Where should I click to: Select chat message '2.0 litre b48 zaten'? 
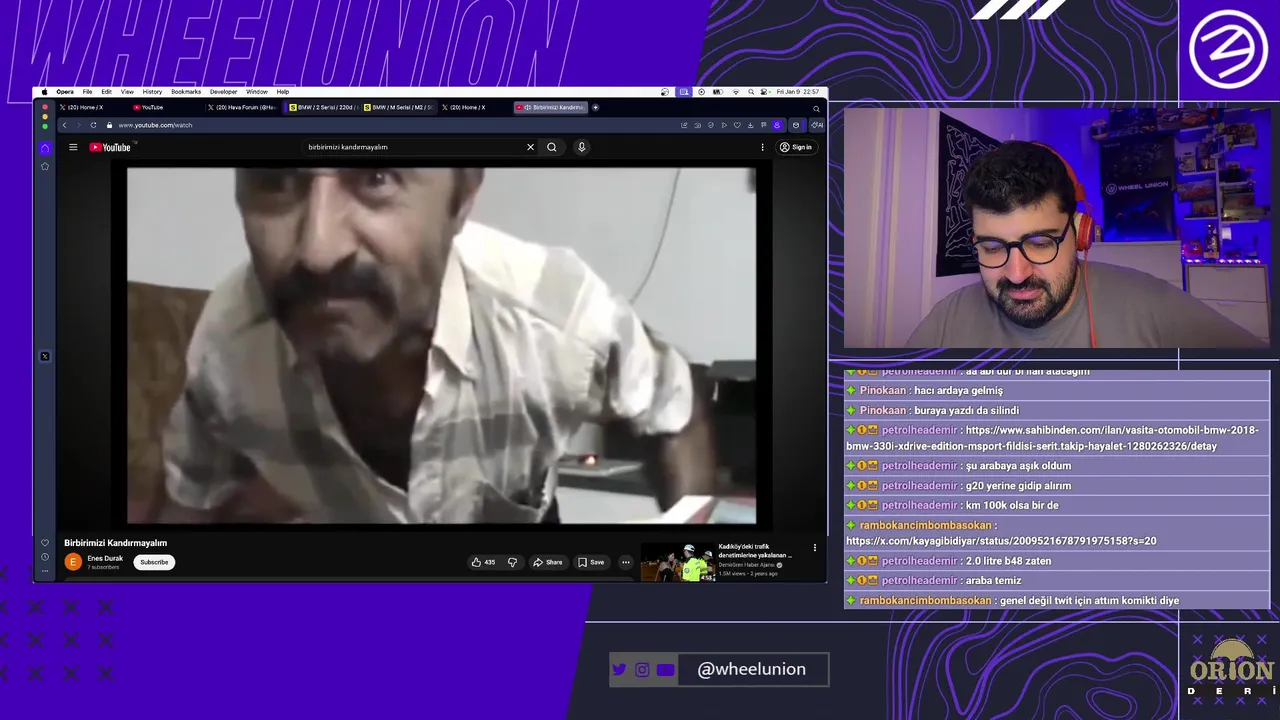pyautogui.click(x=1008, y=561)
